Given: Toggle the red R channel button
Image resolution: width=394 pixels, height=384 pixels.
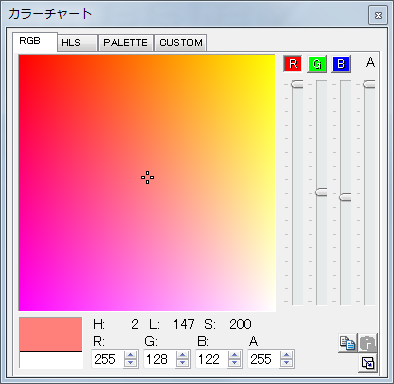Looking at the screenshot, I should 293,64.
